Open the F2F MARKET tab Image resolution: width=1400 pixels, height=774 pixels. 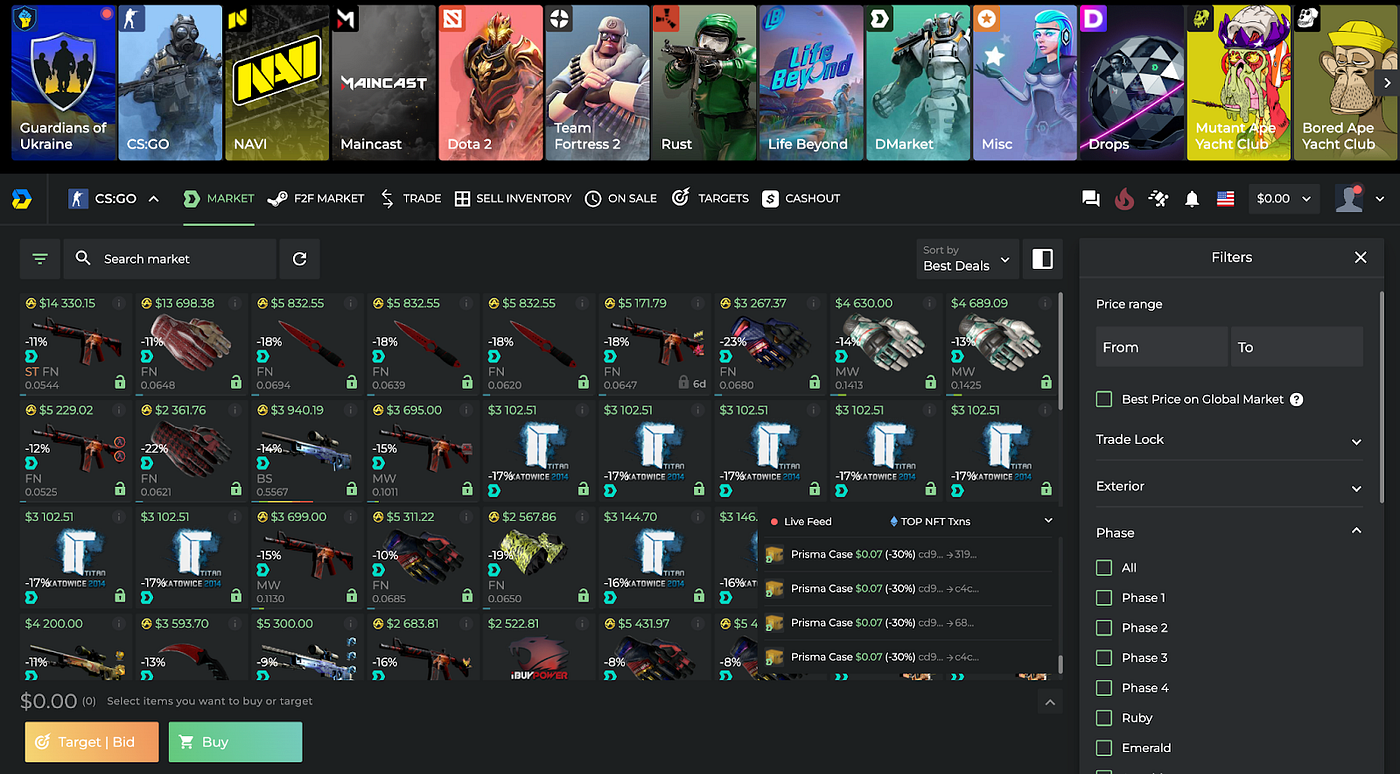pyautogui.click(x=316, y=199)
